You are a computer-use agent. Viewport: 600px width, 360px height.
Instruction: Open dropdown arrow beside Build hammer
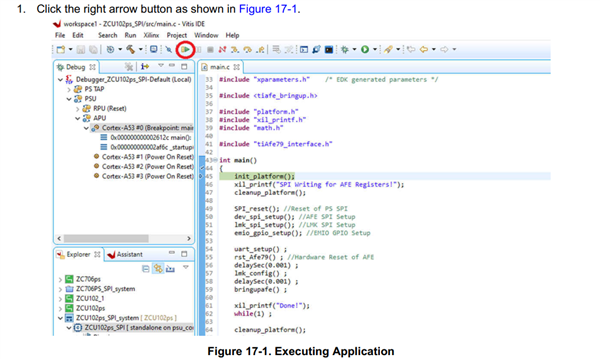pyautogui.click(x=140, y=49)
